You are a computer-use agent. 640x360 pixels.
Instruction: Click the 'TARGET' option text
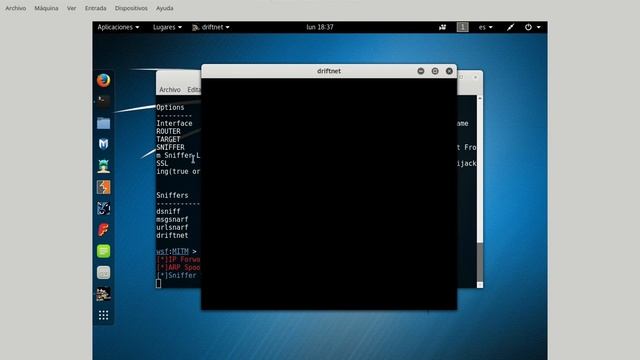click(168, 139)
